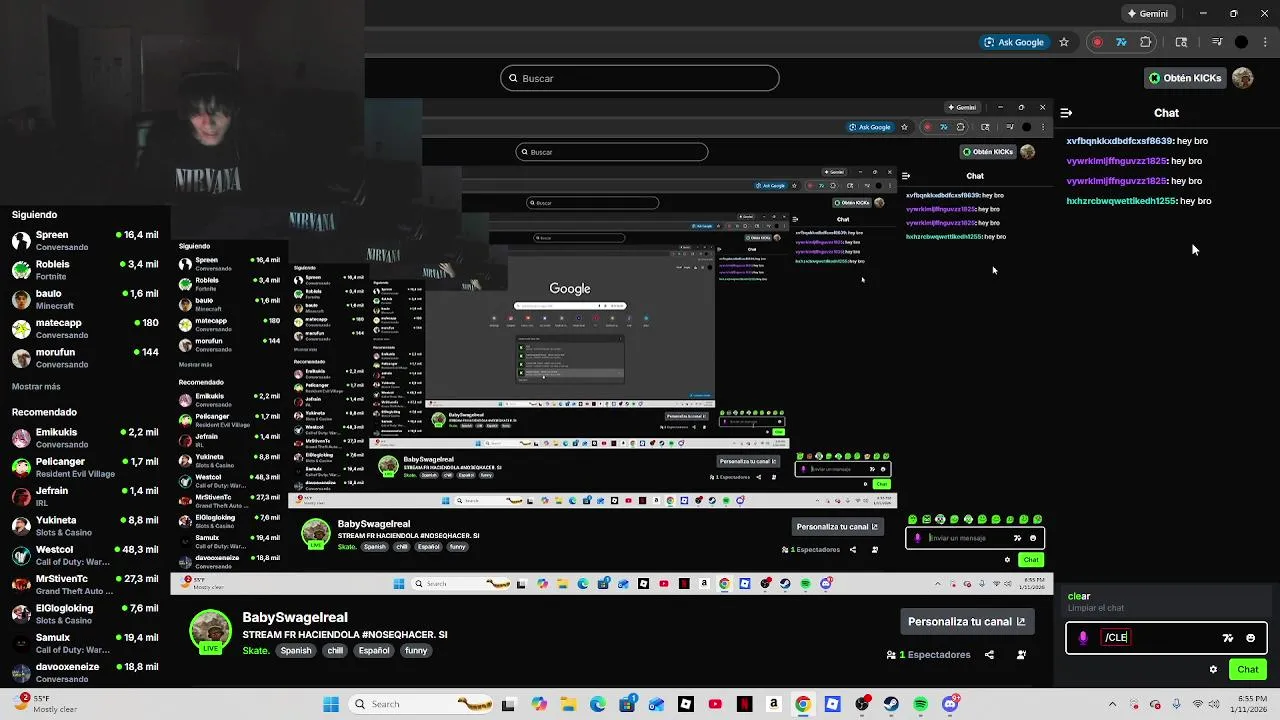Open Samulx channel in sidebar
The width and height of the screenshot is (1280, 720).
tap(85, 643)
